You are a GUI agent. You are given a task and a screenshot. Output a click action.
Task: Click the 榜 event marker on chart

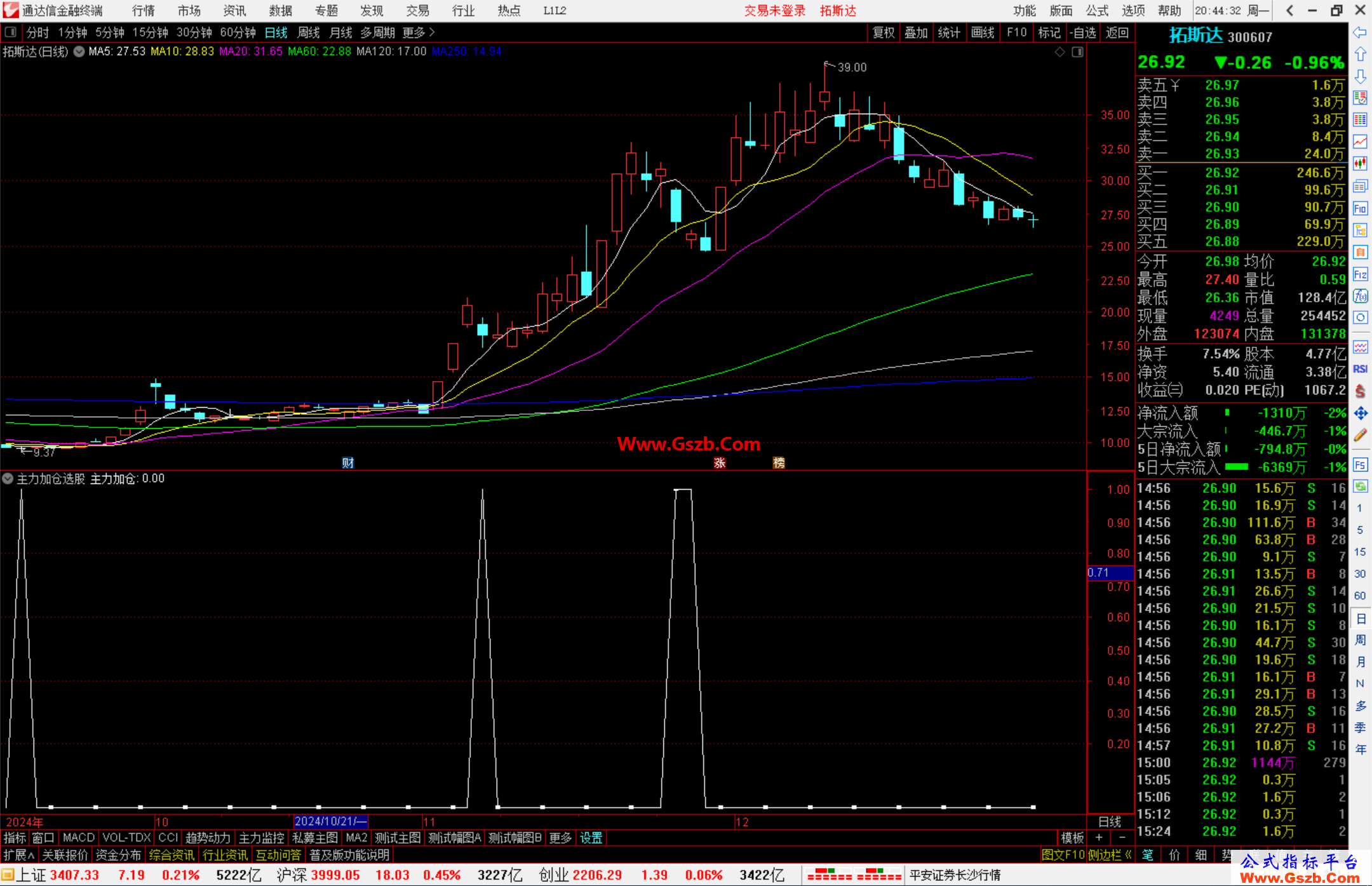(779, 462)
